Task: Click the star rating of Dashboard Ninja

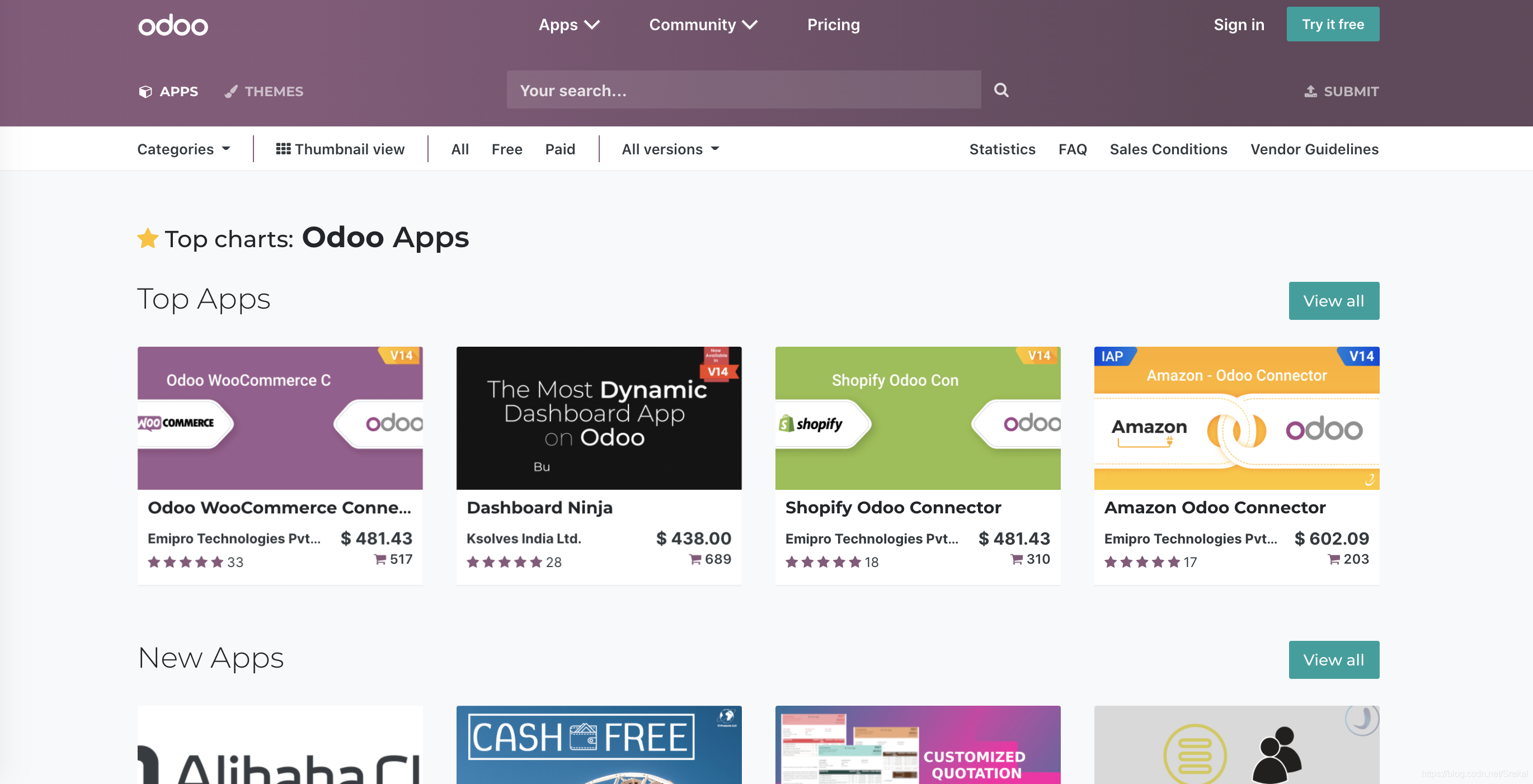Action: (x=504, y=562)
